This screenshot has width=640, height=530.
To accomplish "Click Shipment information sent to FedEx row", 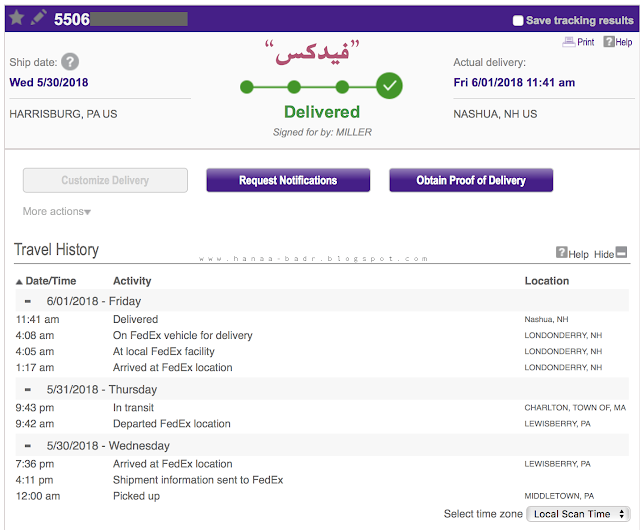I will click(x=322, y=480).
